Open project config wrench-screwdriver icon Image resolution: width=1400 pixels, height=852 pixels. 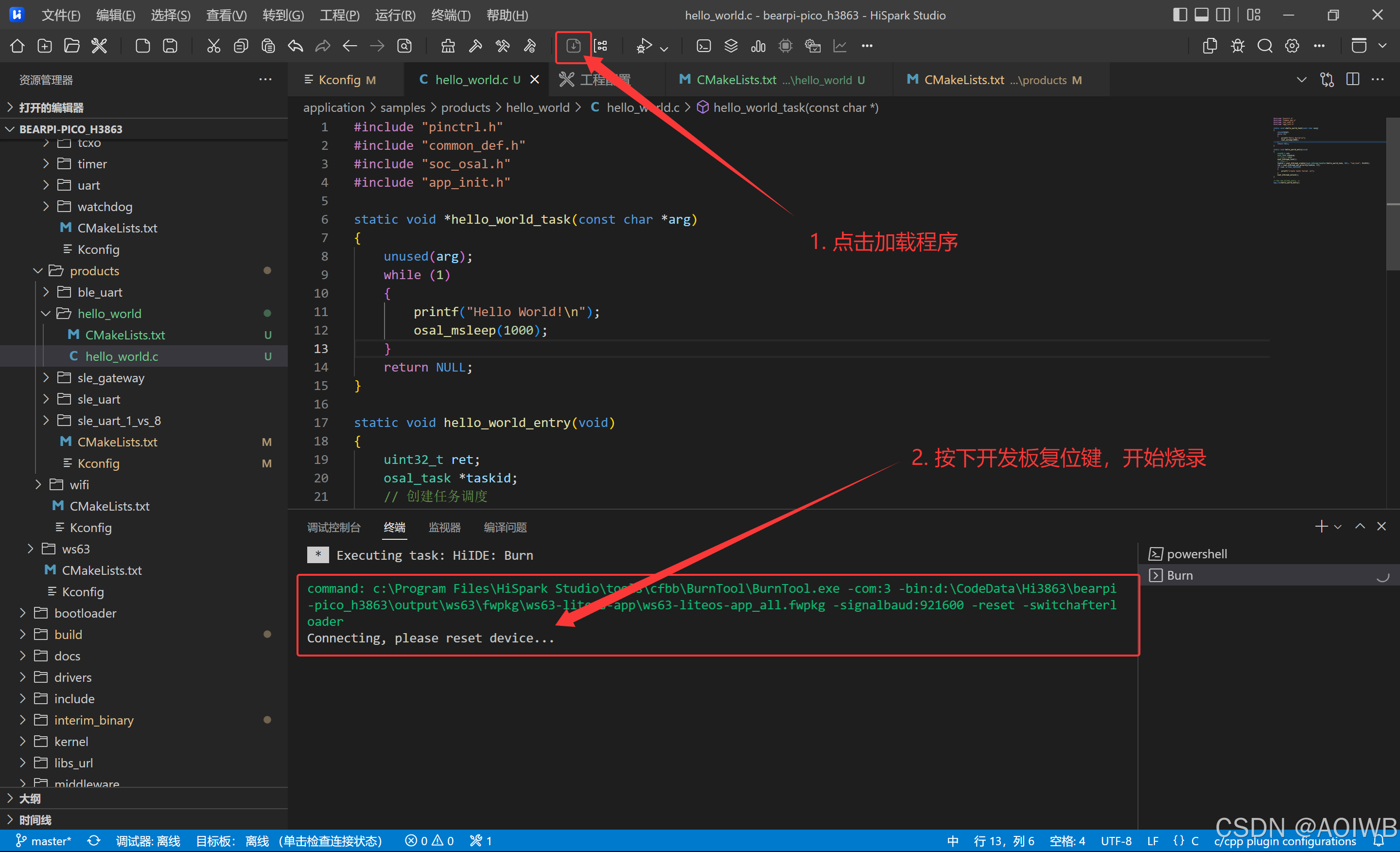[x=100, y=46]
